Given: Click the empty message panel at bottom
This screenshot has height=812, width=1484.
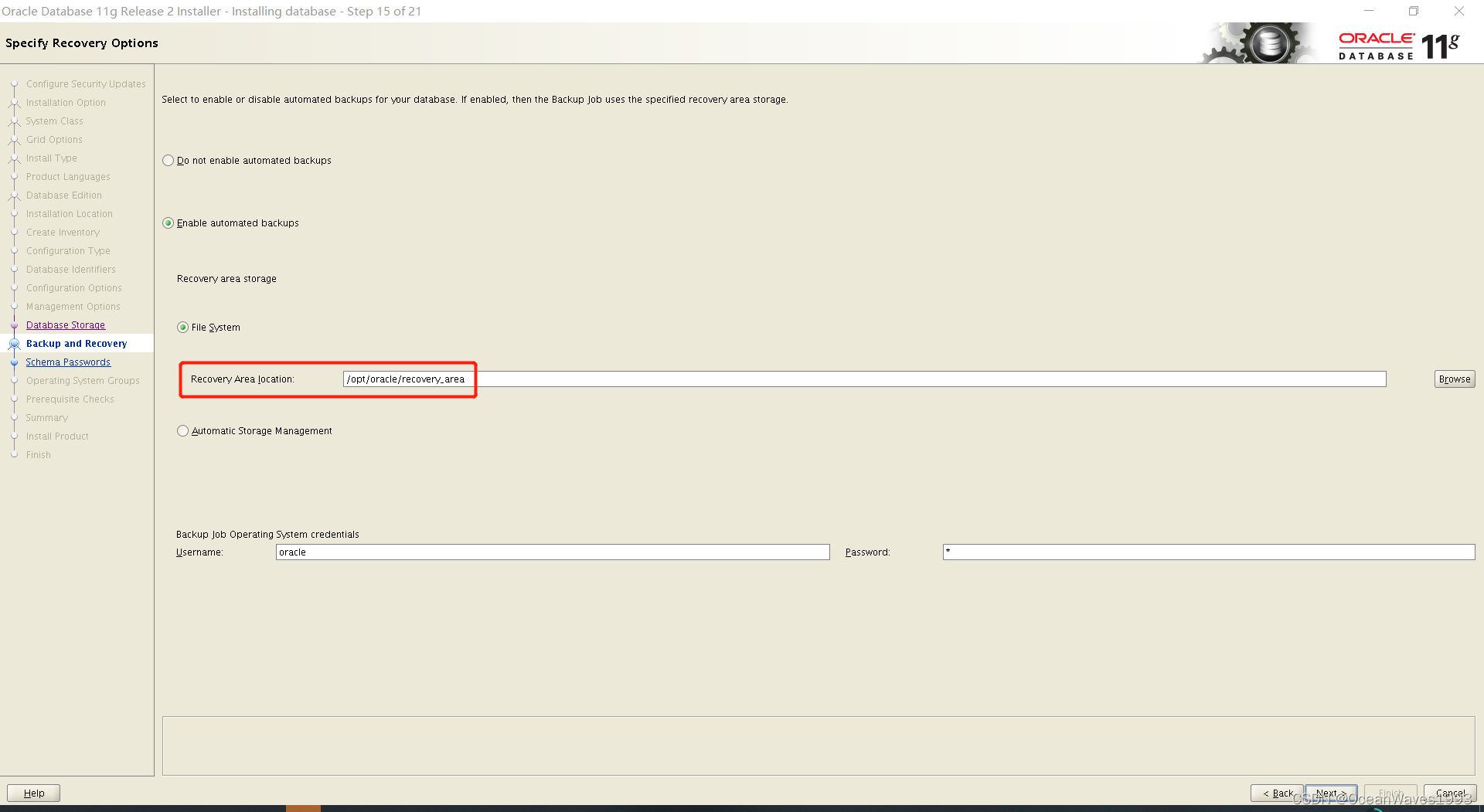Looking at the screenshot, I should (819, 746).
